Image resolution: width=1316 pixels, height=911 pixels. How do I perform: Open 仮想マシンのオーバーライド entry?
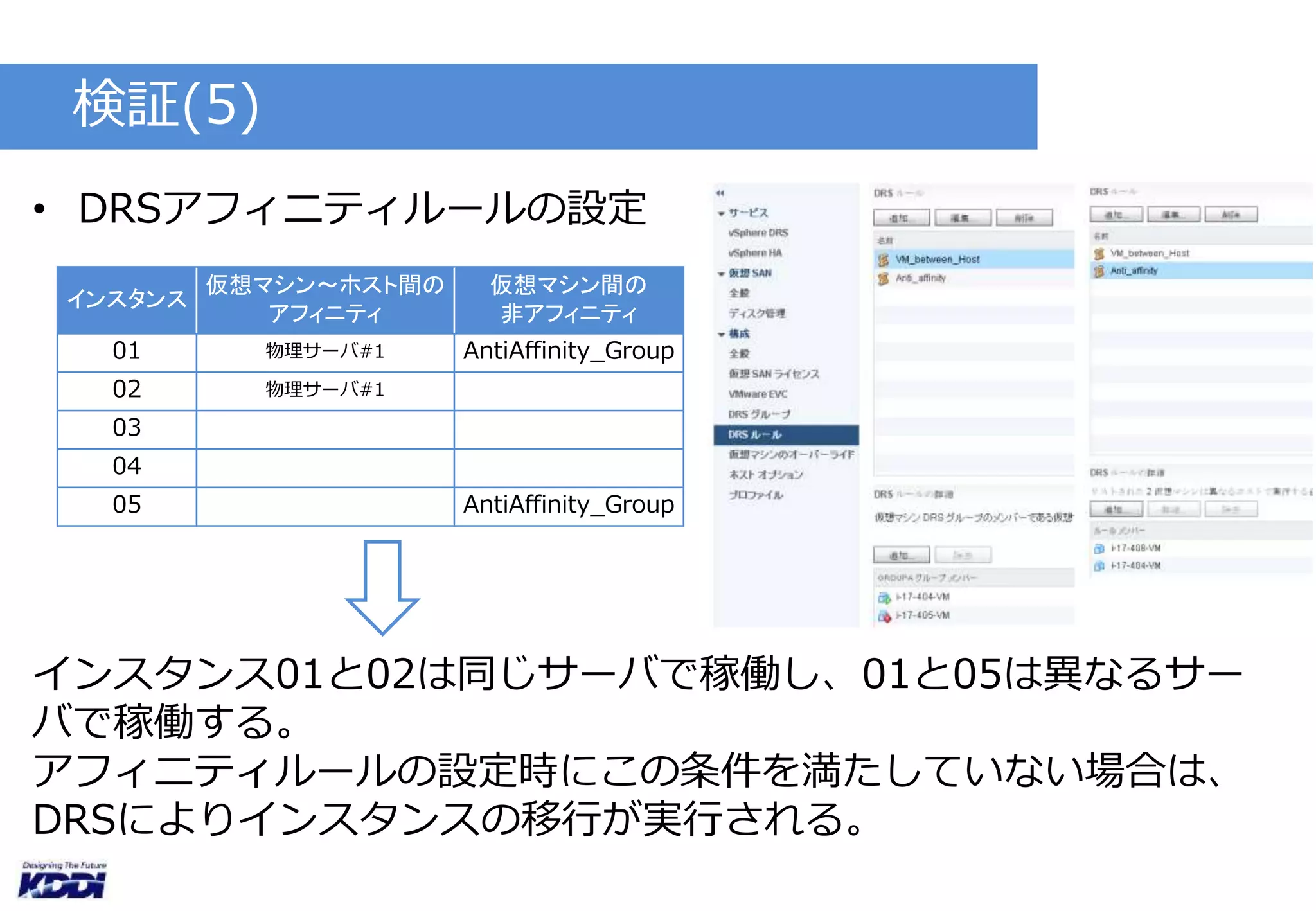(x=791, y=455)
